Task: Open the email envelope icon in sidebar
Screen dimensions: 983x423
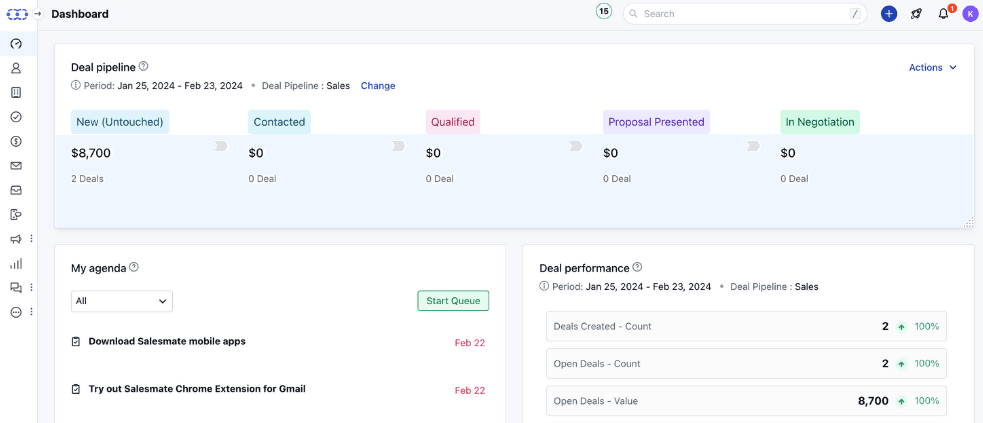Action: pos(16,165)
